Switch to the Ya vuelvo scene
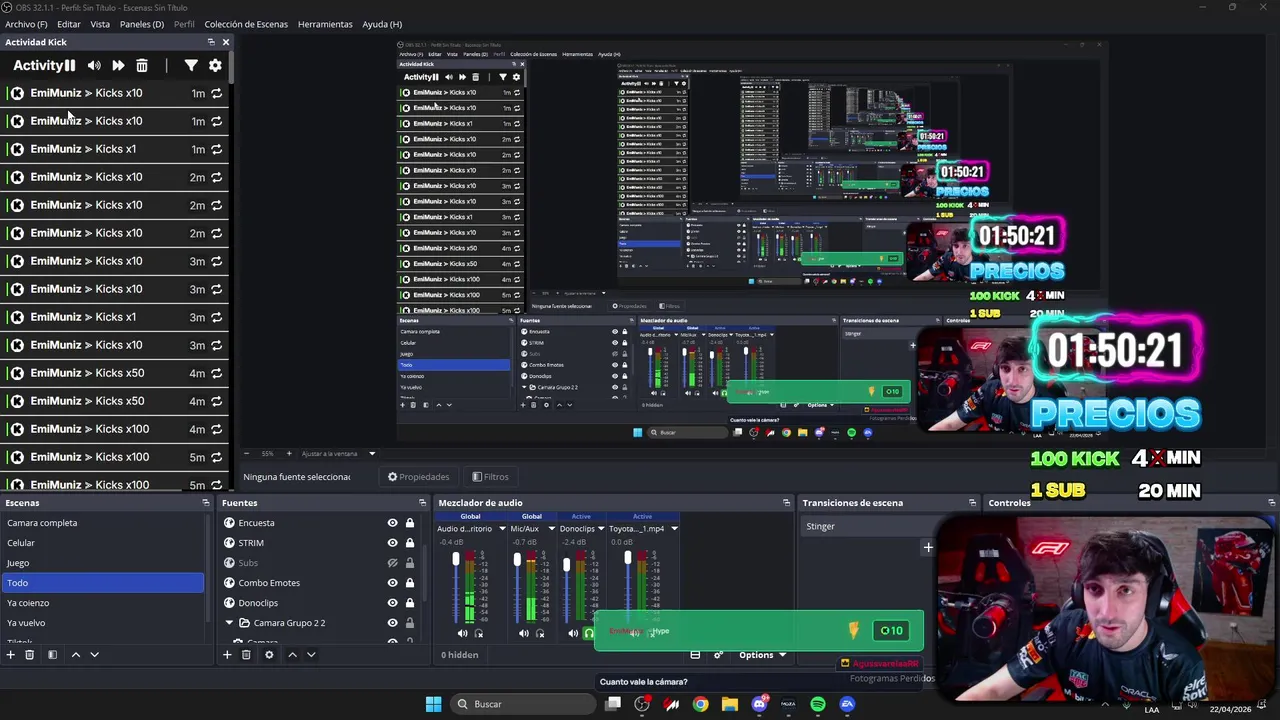1280x720 pixels. 103,623
